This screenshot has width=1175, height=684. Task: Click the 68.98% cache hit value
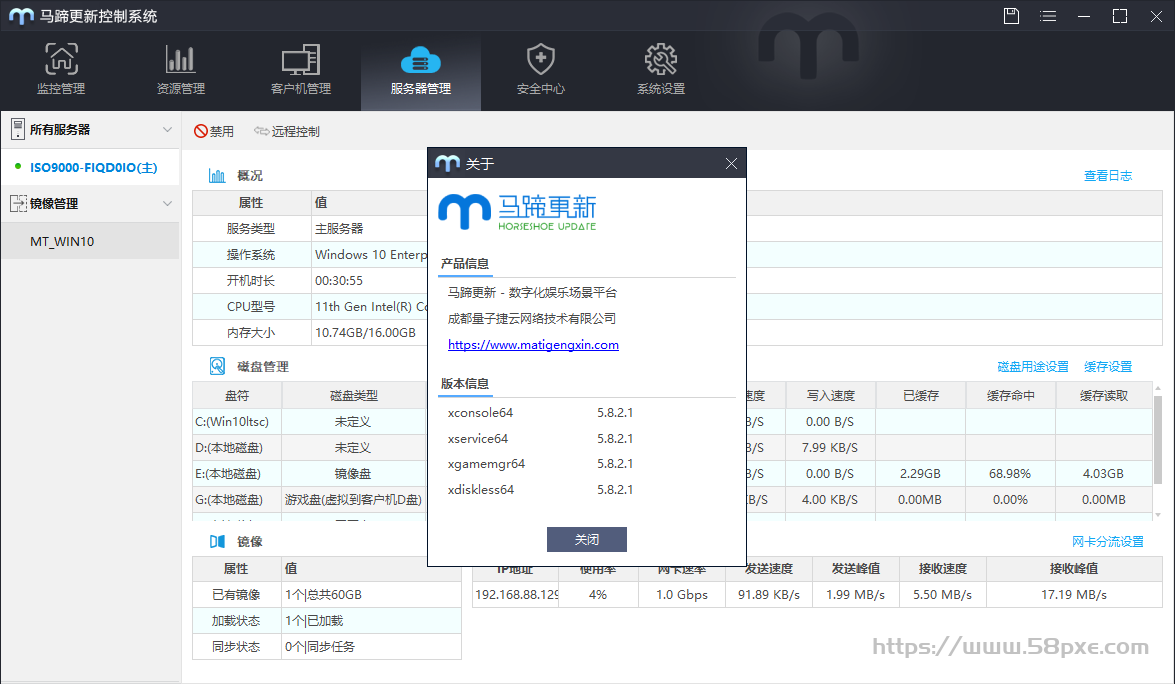[x=1010, y=473]
